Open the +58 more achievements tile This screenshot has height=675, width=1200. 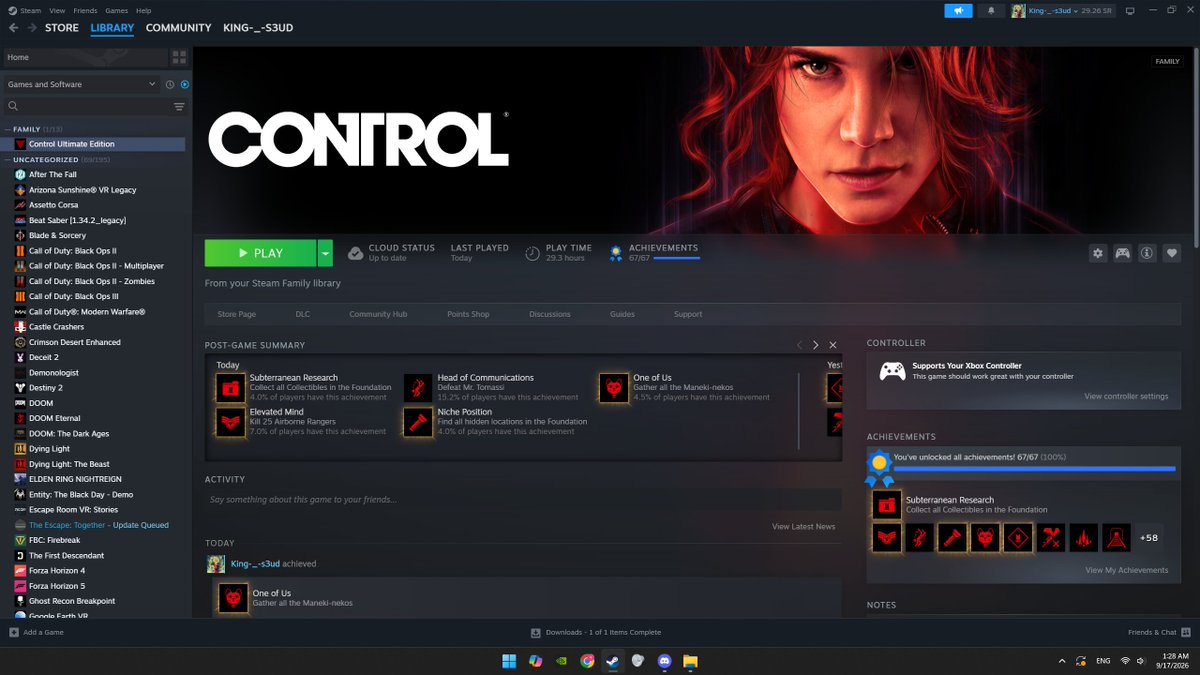pos(1149,538)
